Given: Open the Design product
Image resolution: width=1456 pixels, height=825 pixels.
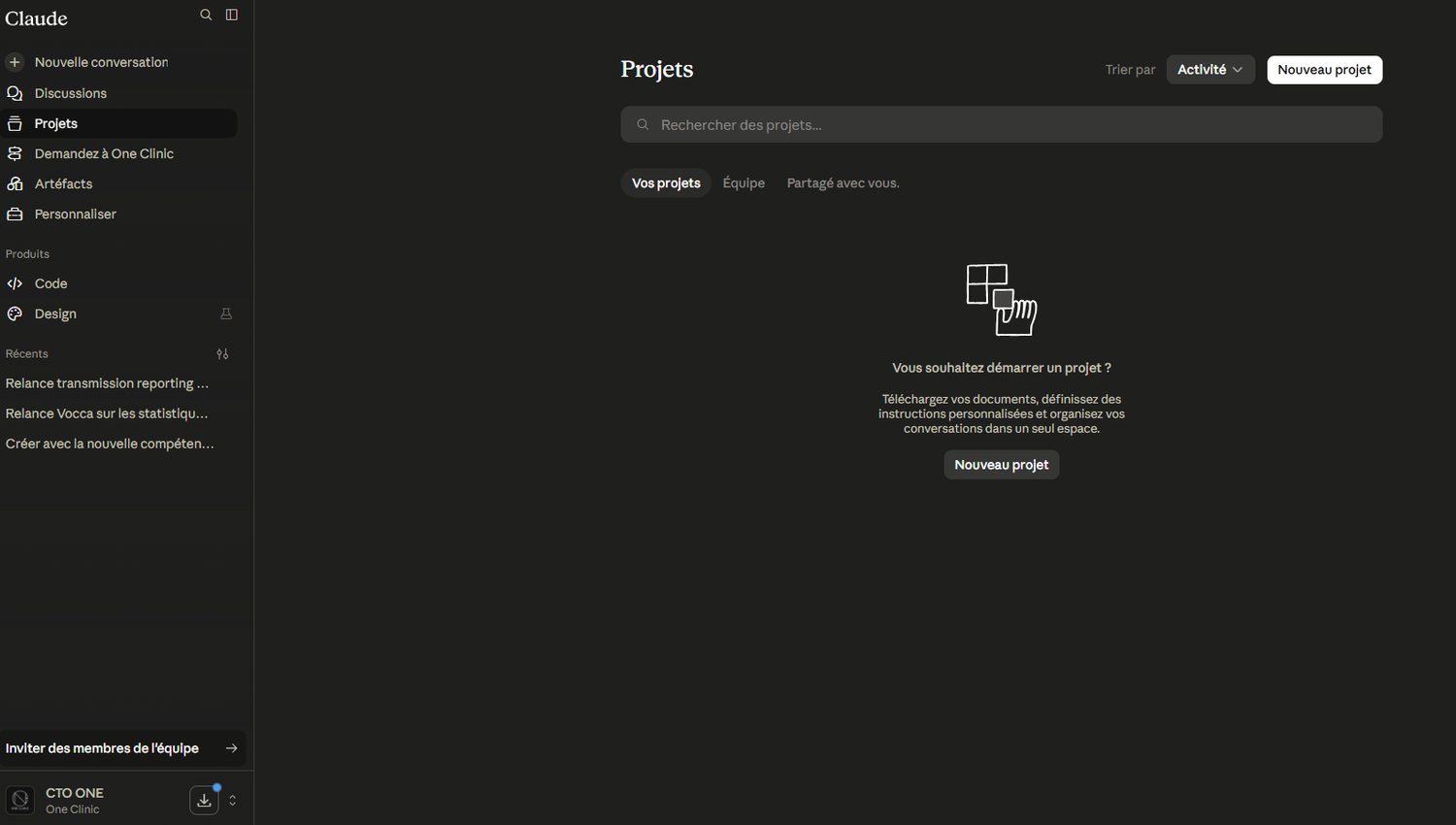Looking at the screenshot, I should [x=119, y=313].
